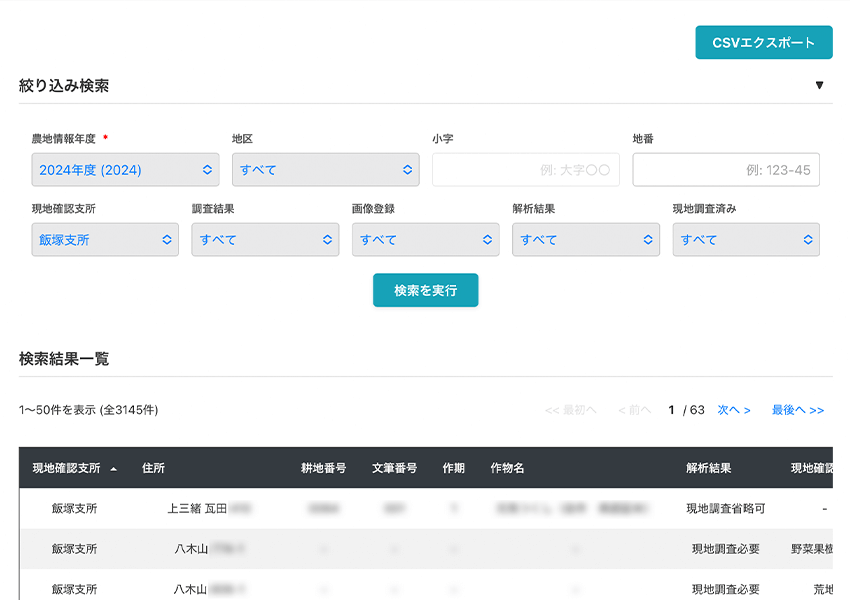Click the 住所 column header
The height and width of the screenshot is (600, 850).
click(153, 468)
